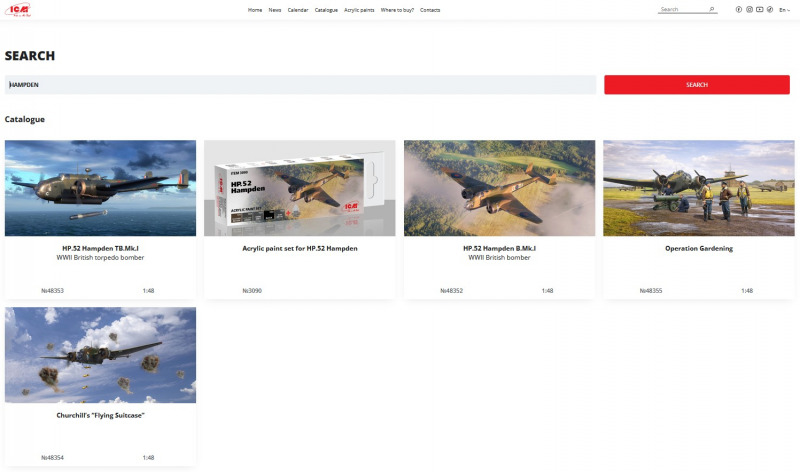800x472 pixels.
Task: Expand the En language dropdown
Action: [x=784, y=10]
